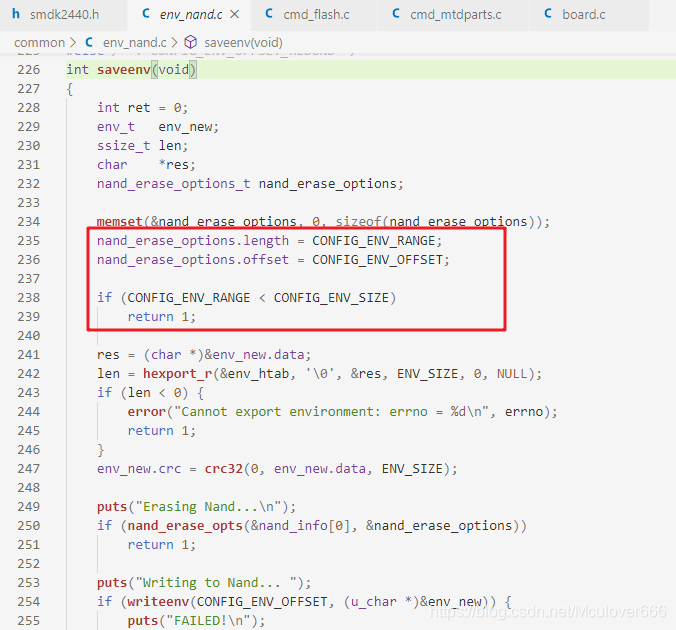
Task: Click 'memset' call on line 234
Action: tap(119, 222)
